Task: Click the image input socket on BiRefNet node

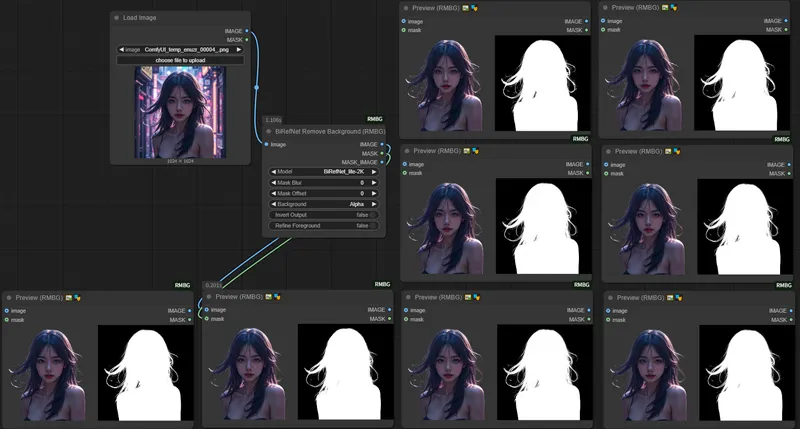Action: (x=266, y=144)
